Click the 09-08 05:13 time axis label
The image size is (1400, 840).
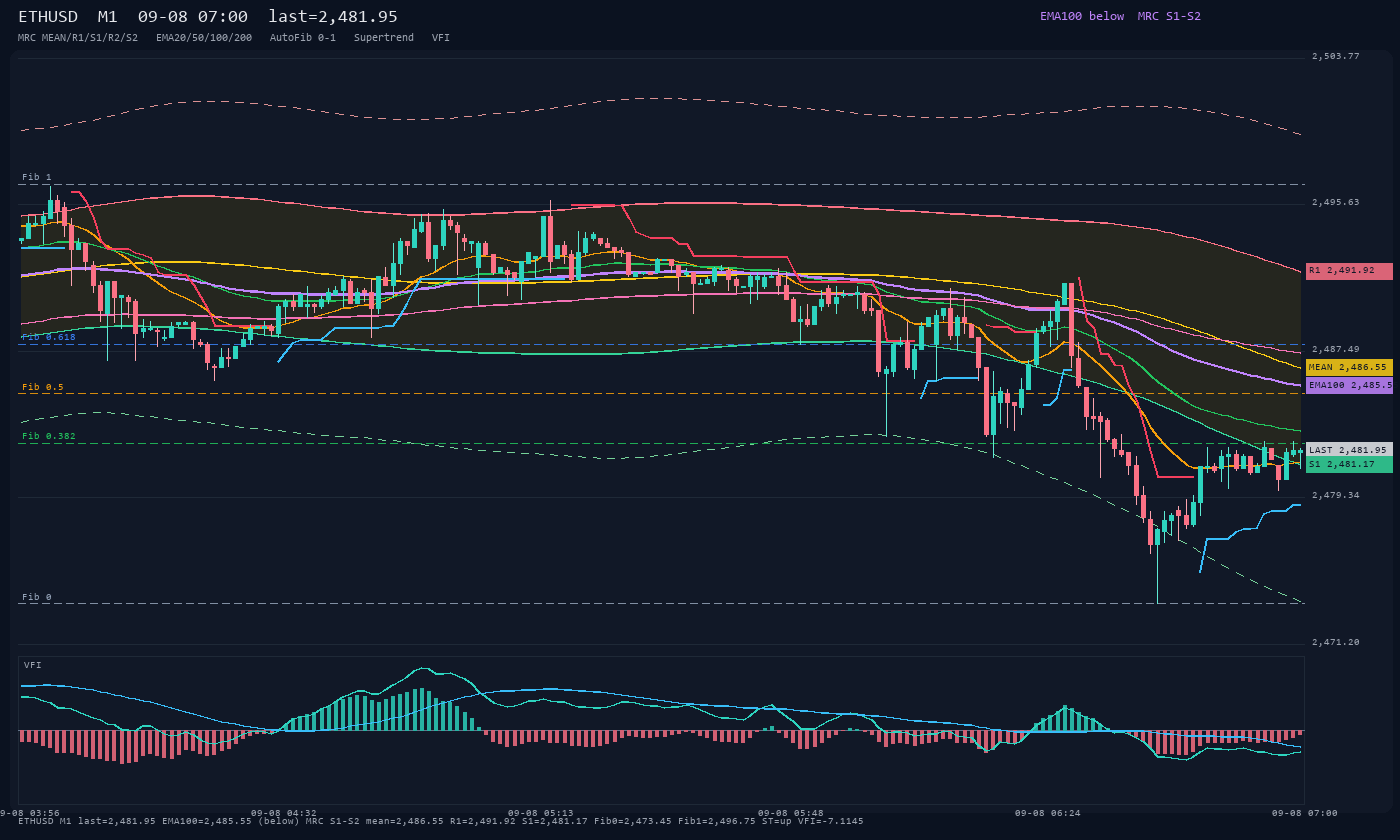click(x=541, y=813)
